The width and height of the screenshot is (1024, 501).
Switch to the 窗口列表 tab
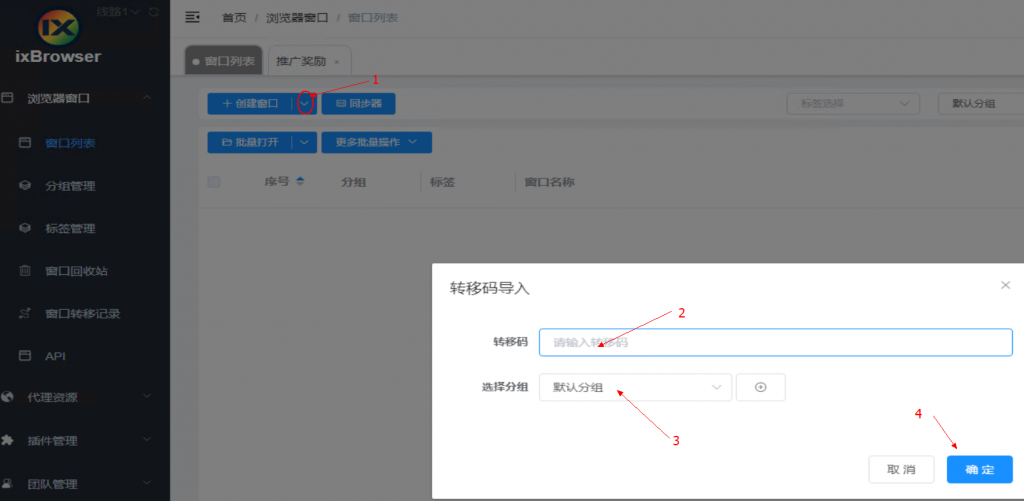pyautogui.click(x=224, y=61)
